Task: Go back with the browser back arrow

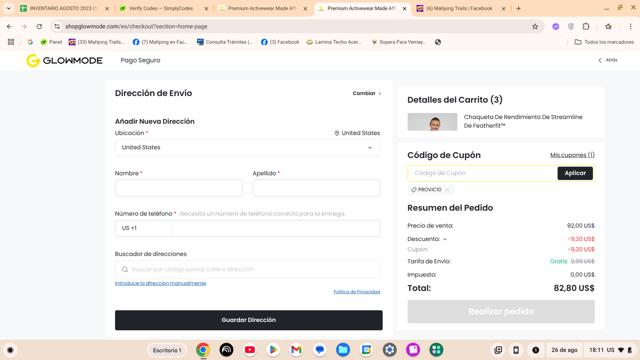Action: (9, 27)
